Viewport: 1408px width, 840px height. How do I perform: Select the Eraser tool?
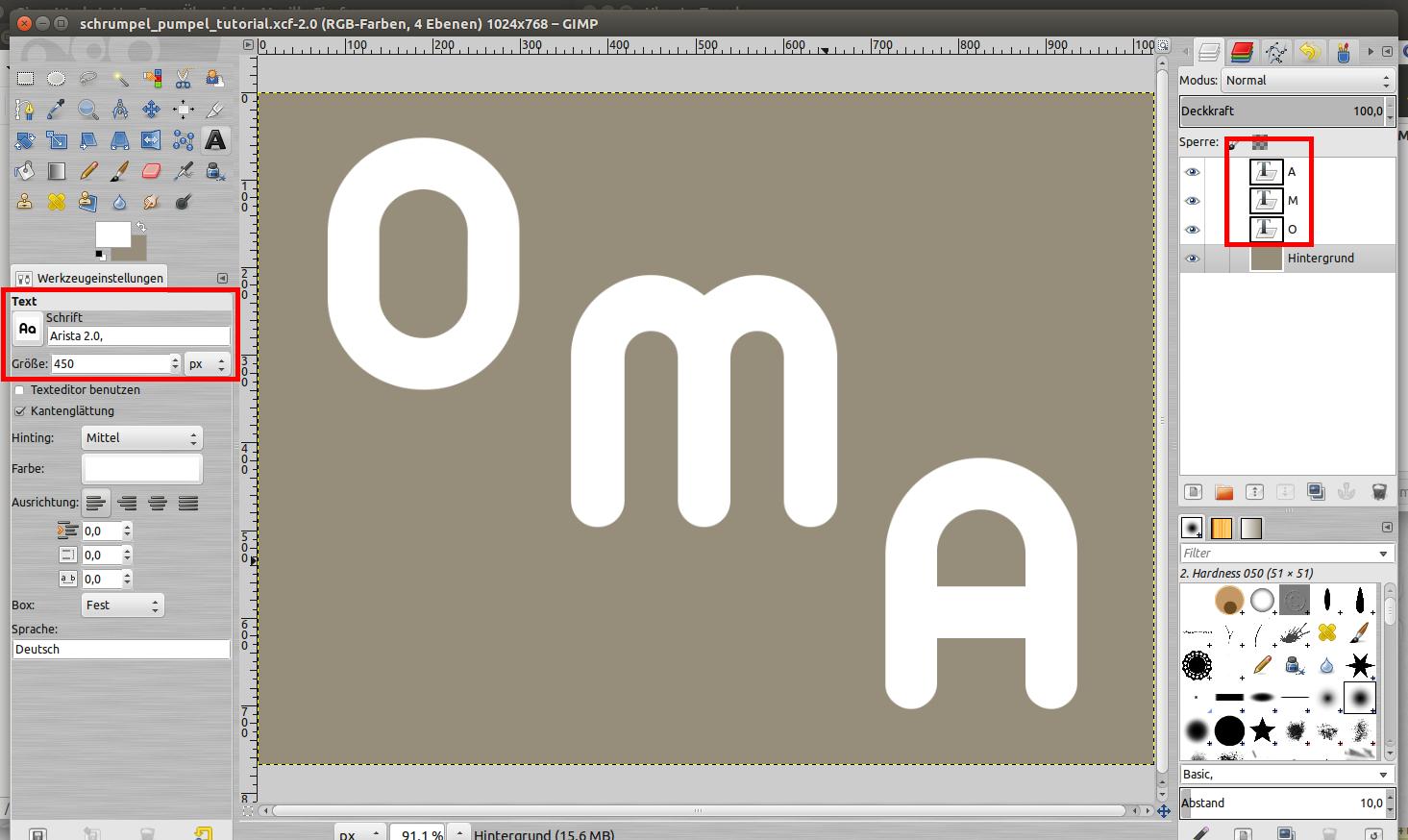pyautogui.click(x=152, y=171)
